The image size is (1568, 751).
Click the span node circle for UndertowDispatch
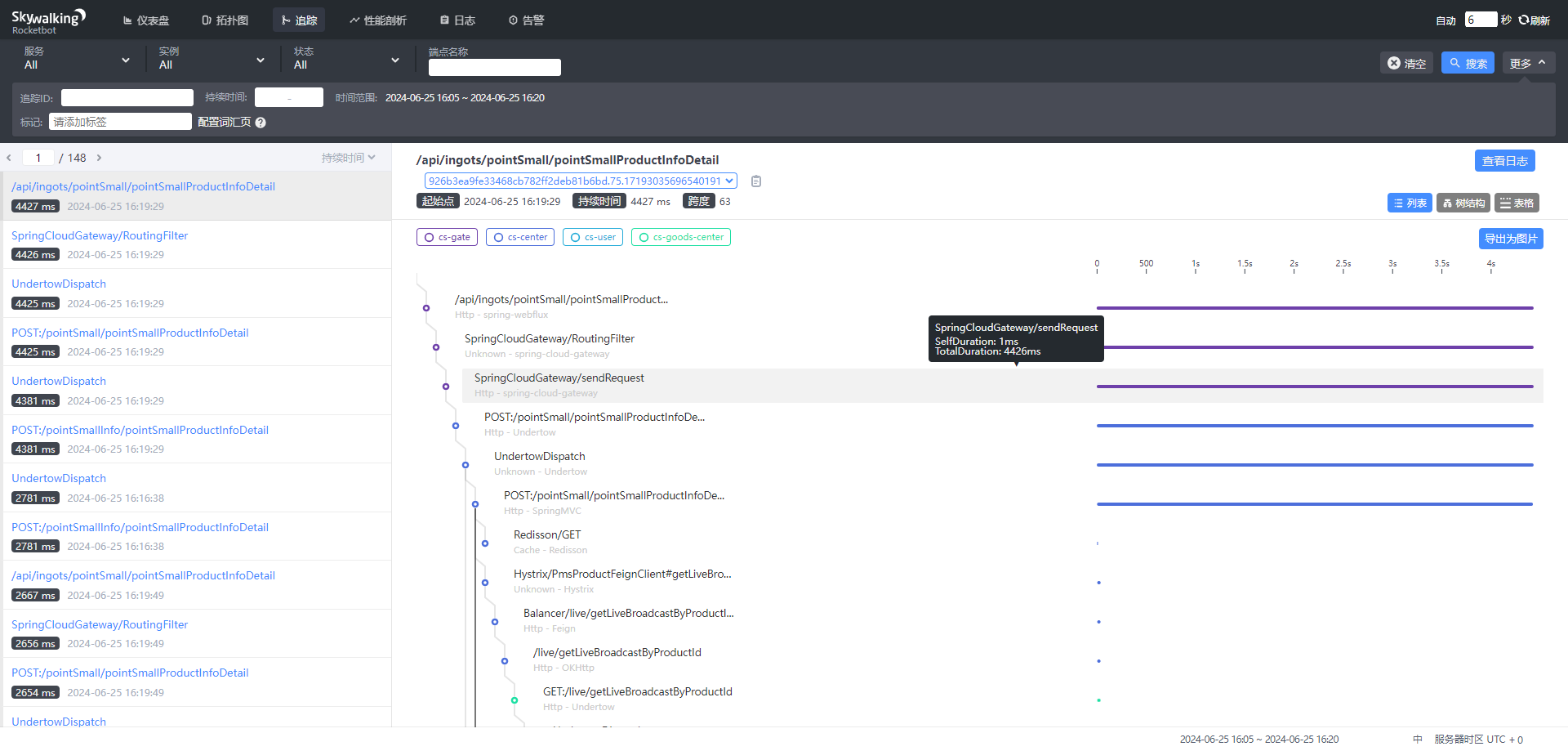click(465, 465)
